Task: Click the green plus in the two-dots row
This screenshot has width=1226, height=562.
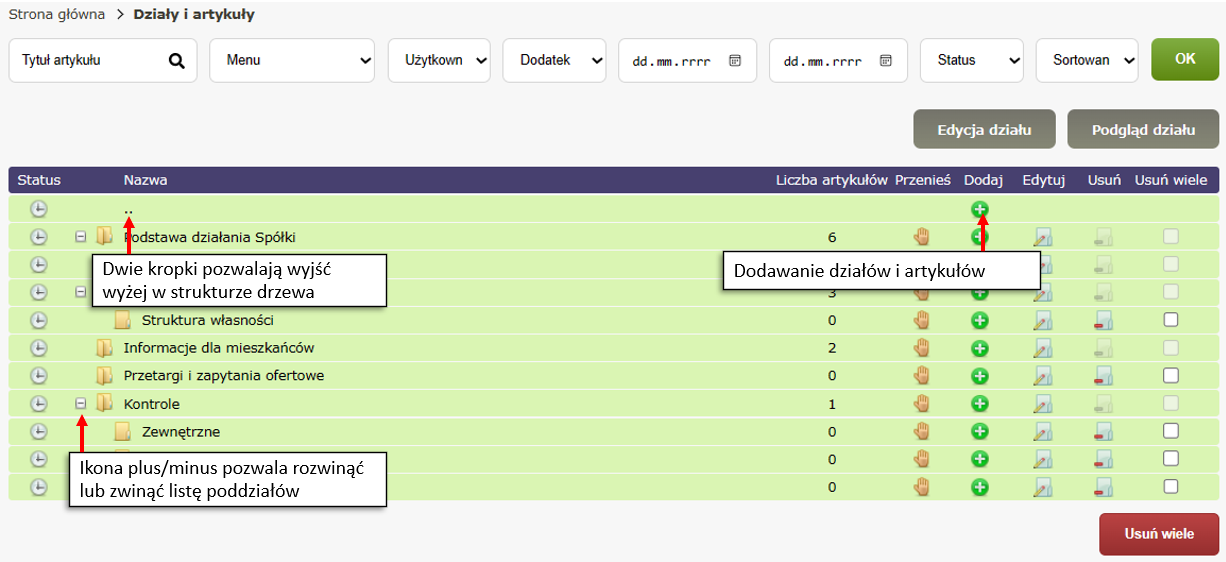Action: (979, 209)
